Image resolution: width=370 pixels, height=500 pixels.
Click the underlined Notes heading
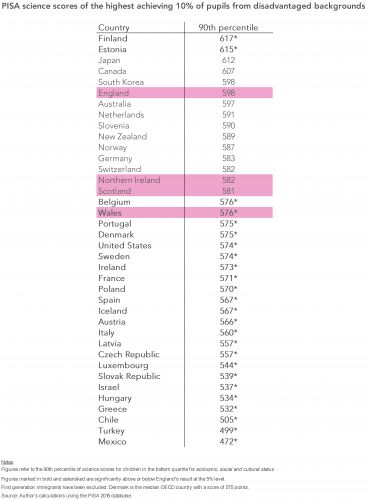[x=7, y=462]
